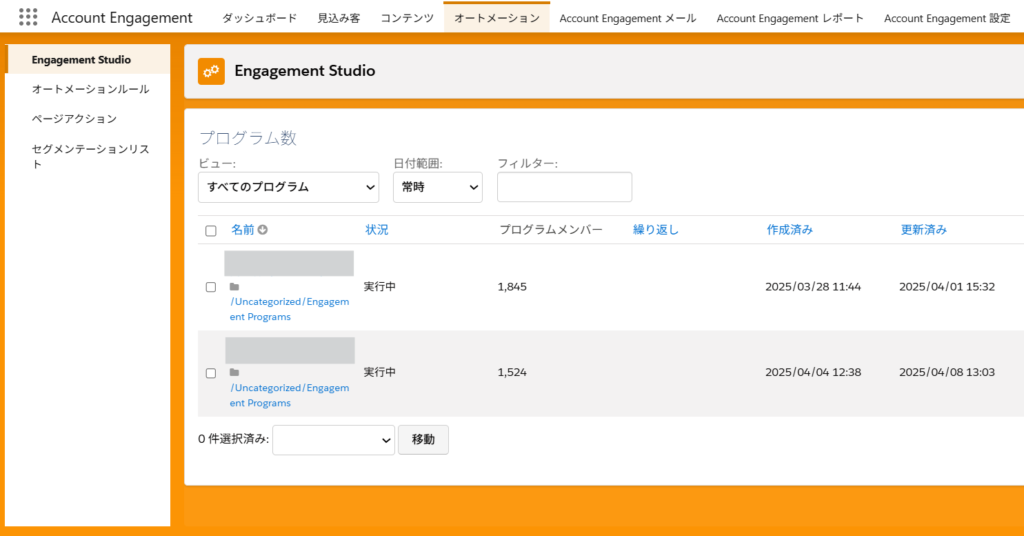Click created date 2025/03/28 11:44
1024x536 pixels.
click(813, 287)
